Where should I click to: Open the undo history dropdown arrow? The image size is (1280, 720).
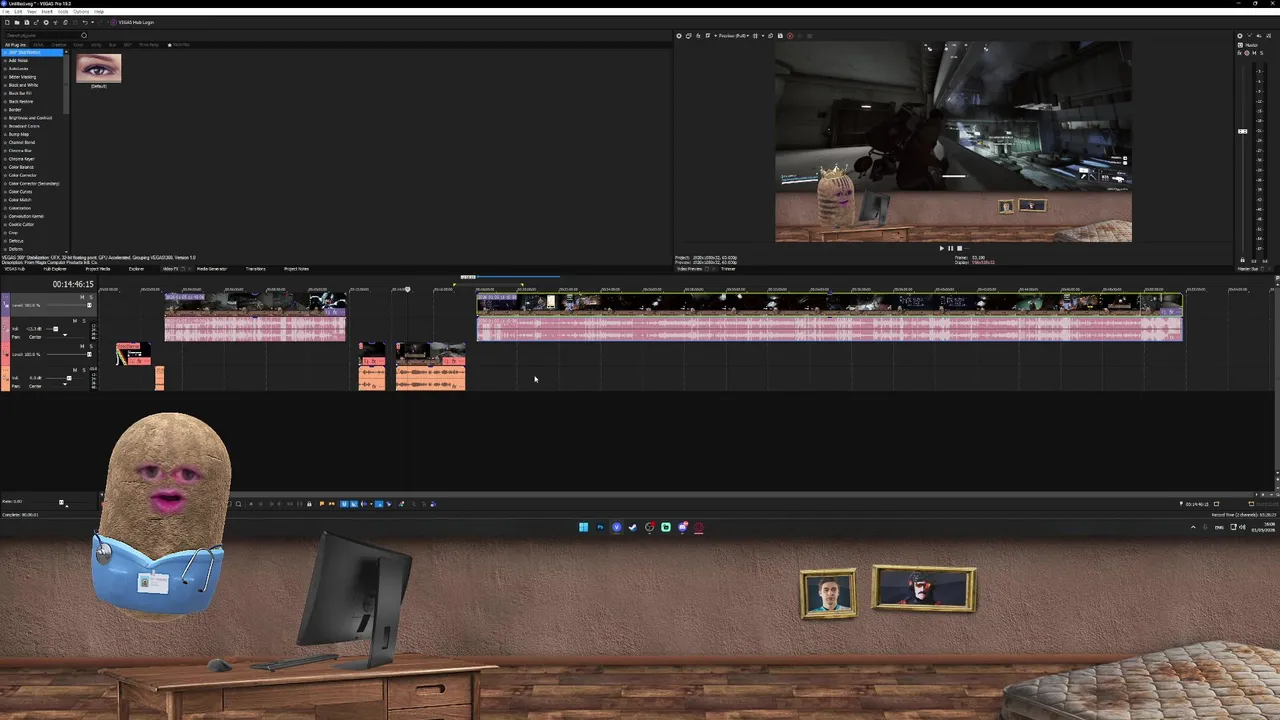92,22
